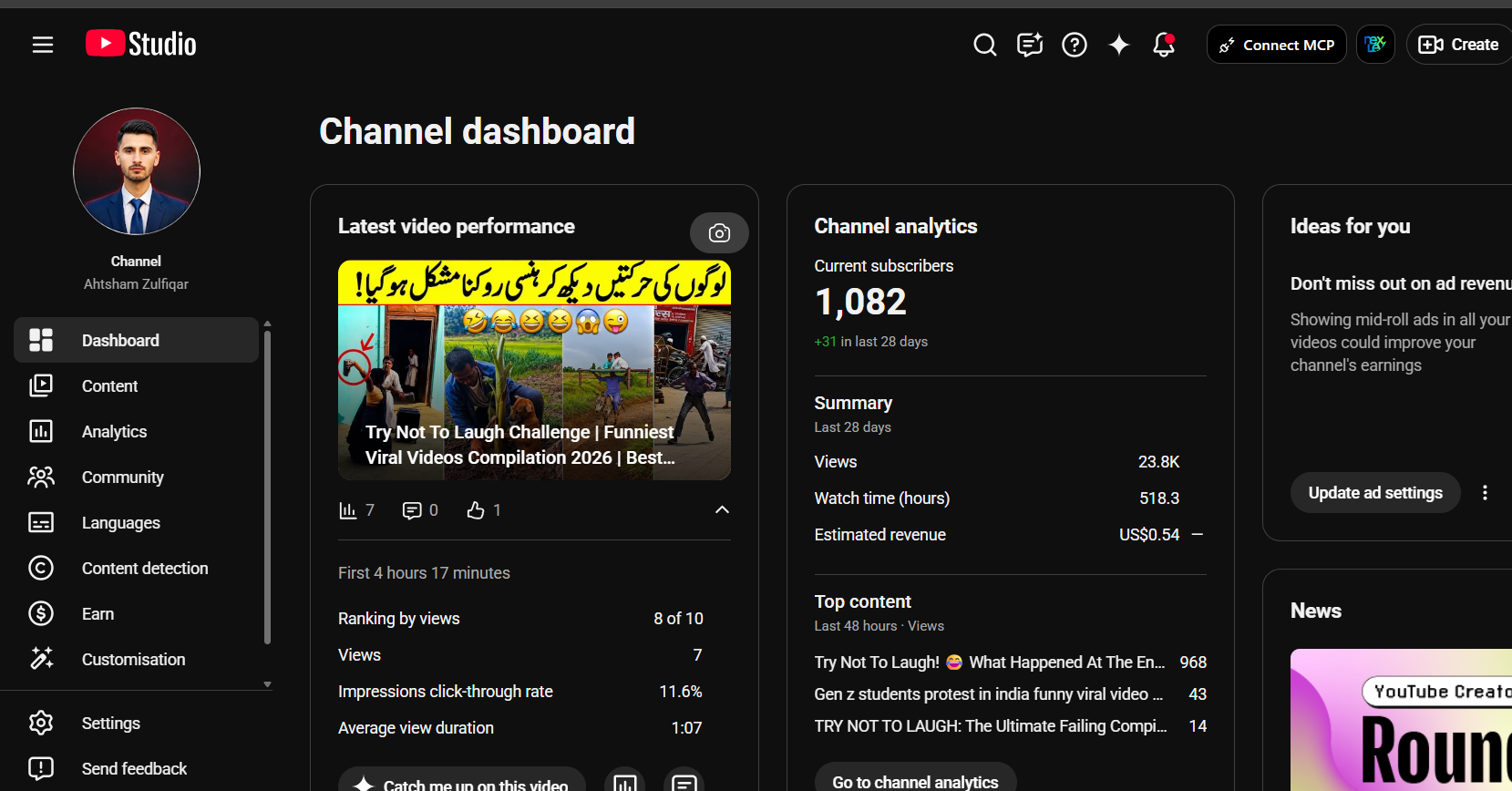The image size is (1512, 791).
Task: Open Languages in the sidebar
Action: (x=137, y=522)
